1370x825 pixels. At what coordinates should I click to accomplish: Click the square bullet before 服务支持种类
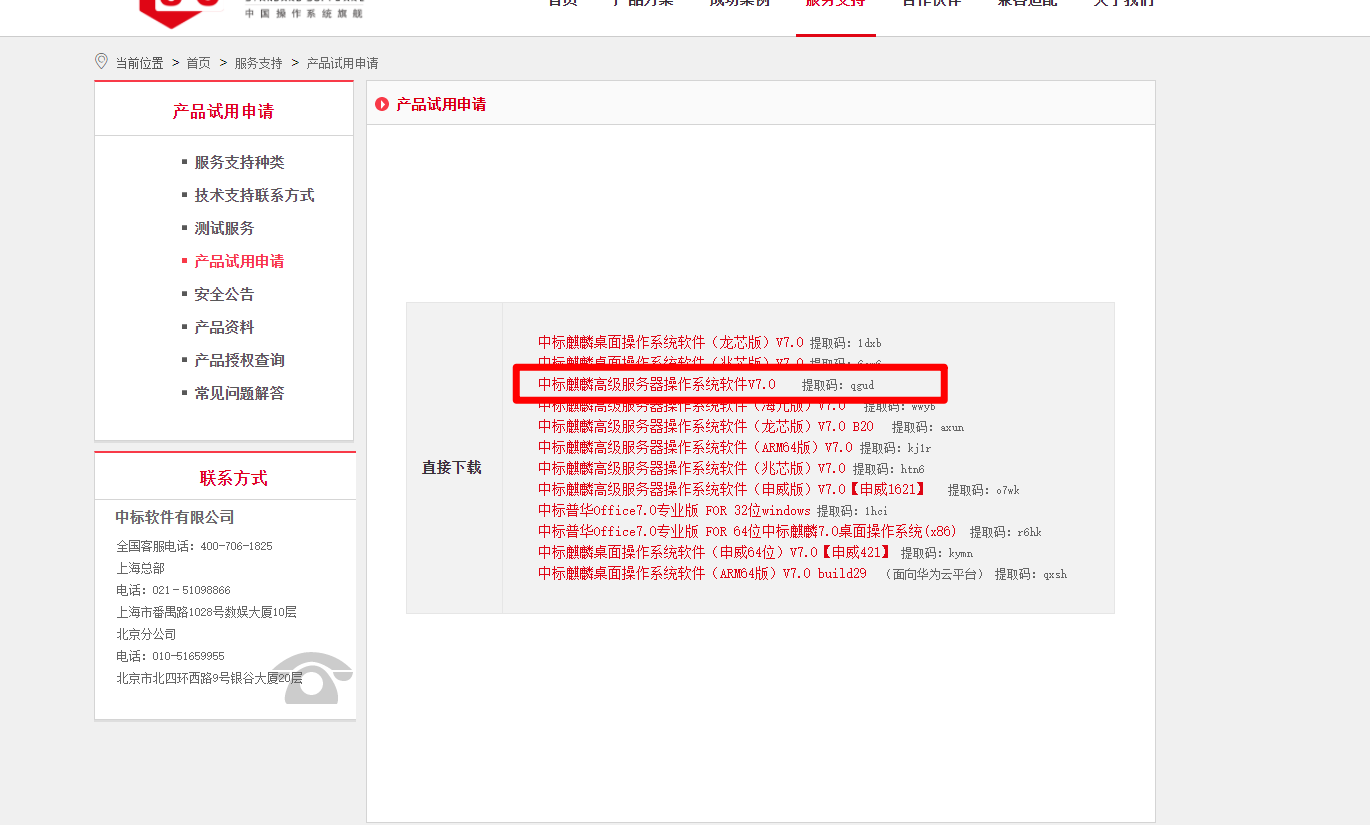pos(185,161)
